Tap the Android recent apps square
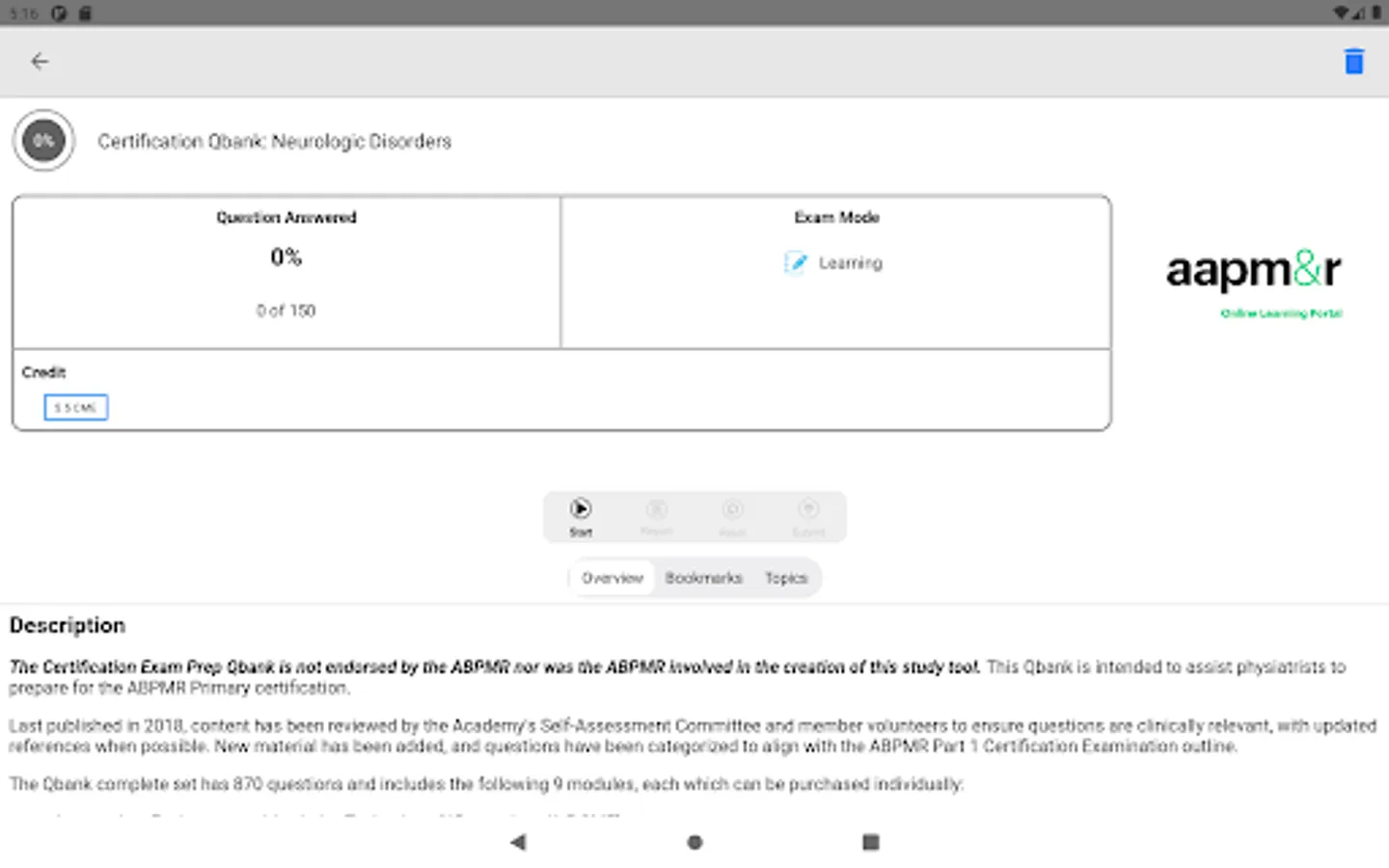Image resolution: width=1389 pixels, height=868 pixels. tap(871, 842)
